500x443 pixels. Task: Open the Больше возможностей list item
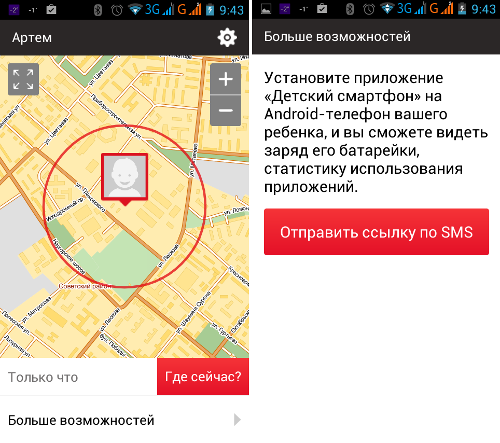124,420
